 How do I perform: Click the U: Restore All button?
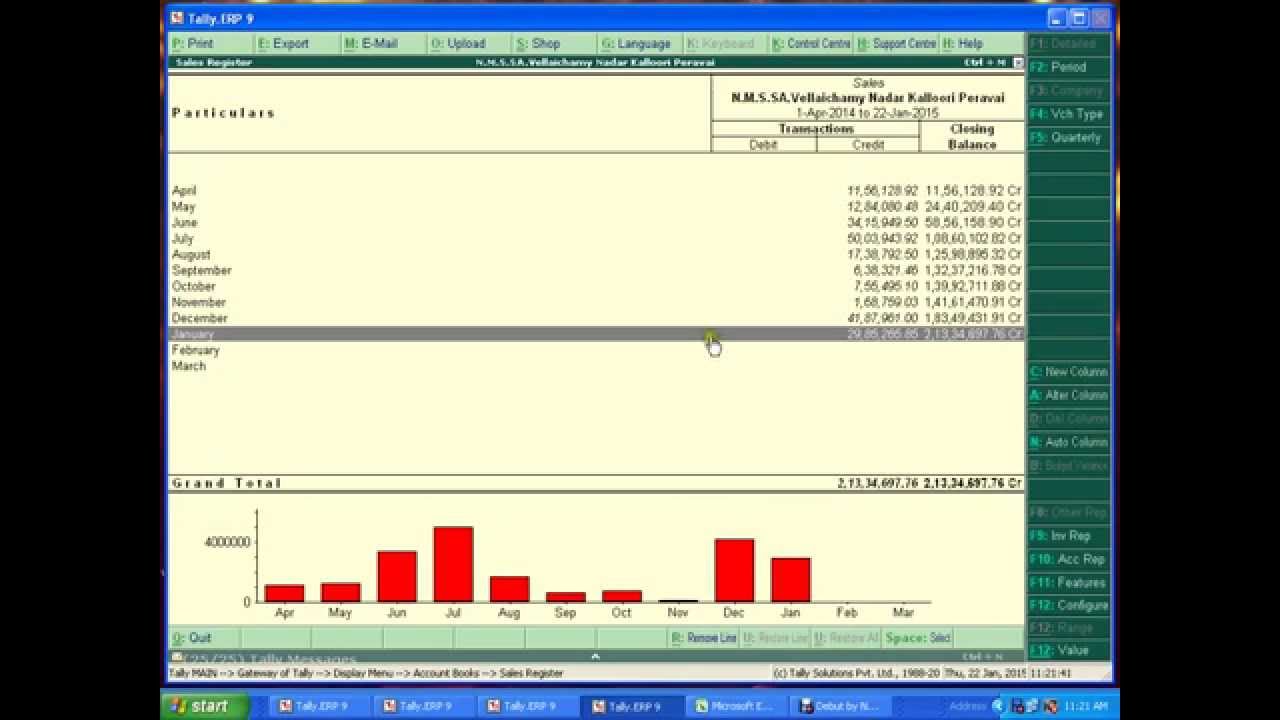coord(847,638)
